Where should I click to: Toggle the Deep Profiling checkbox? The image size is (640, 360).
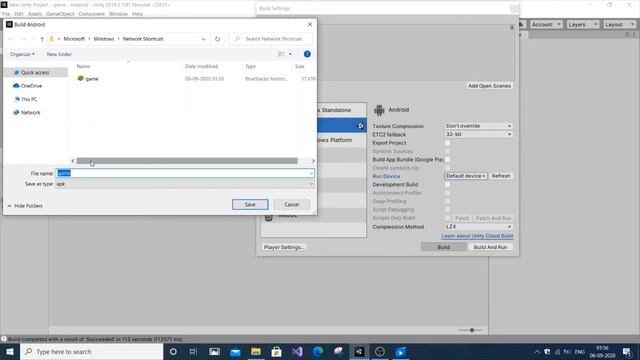tap(447, 201)
